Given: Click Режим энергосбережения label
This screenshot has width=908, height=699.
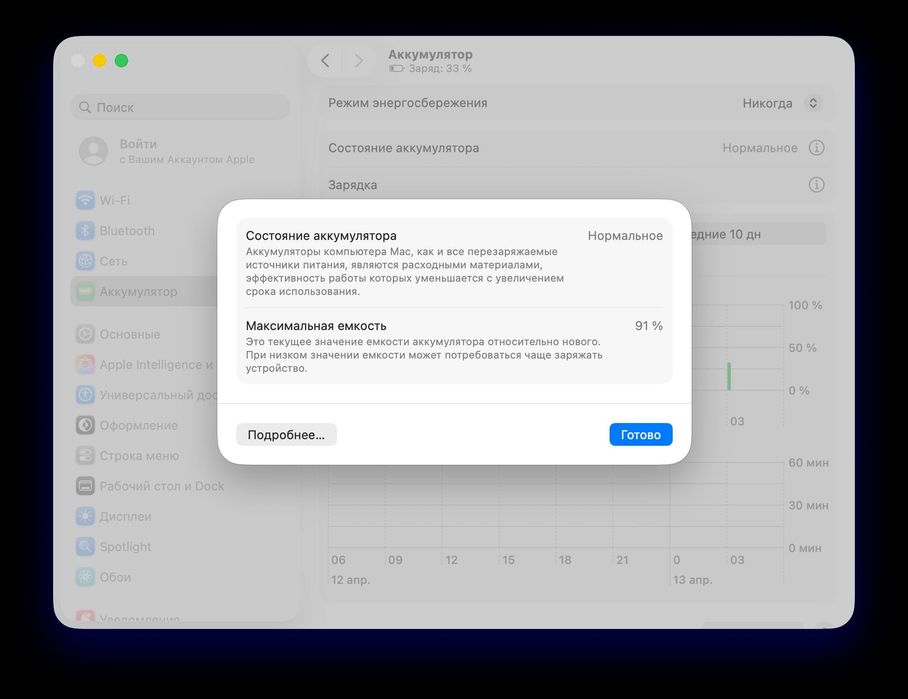Looking at the screenshot, I should coord(408,103).
